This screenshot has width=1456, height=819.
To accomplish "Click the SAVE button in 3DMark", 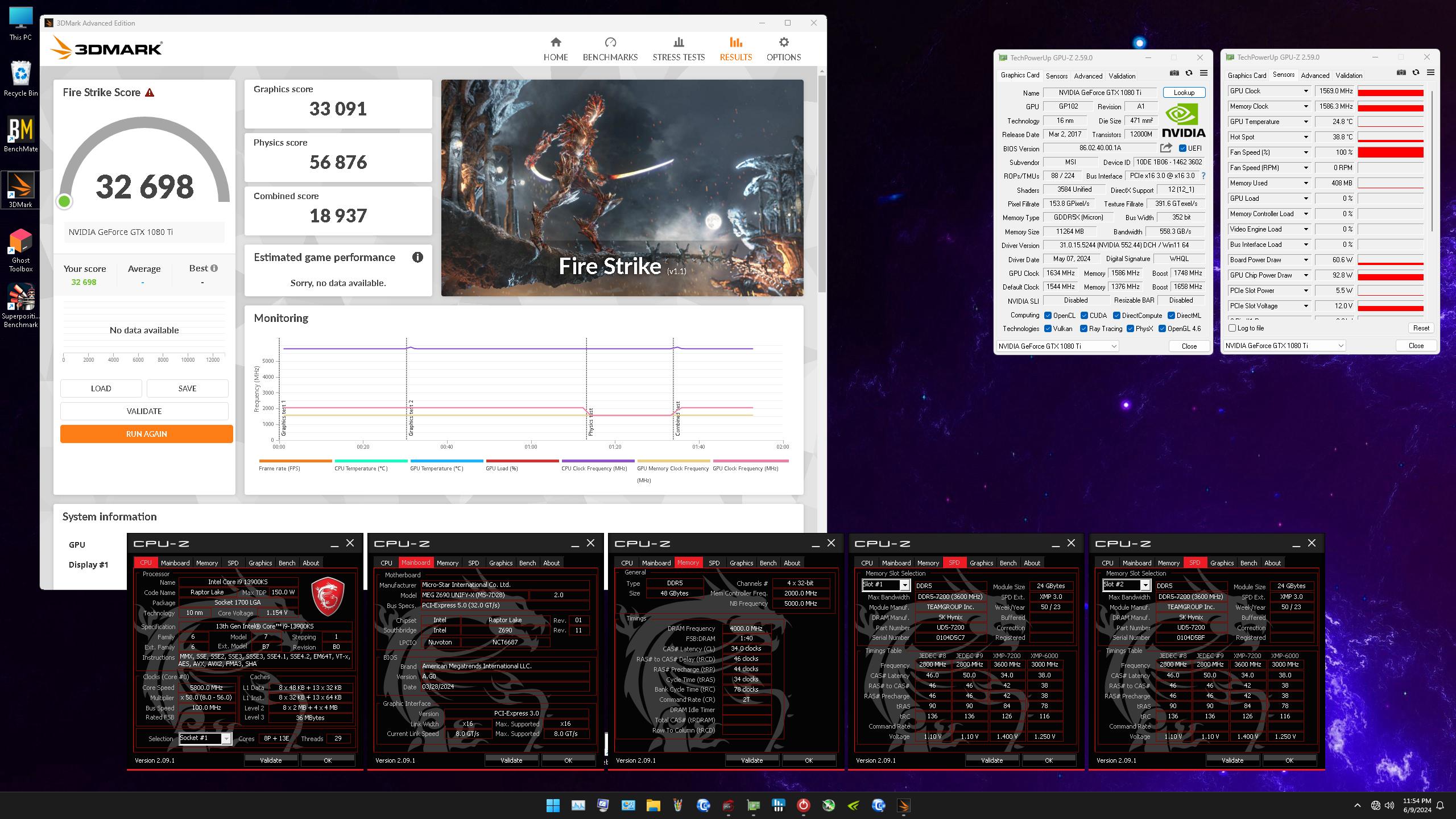I will point(187,388).
